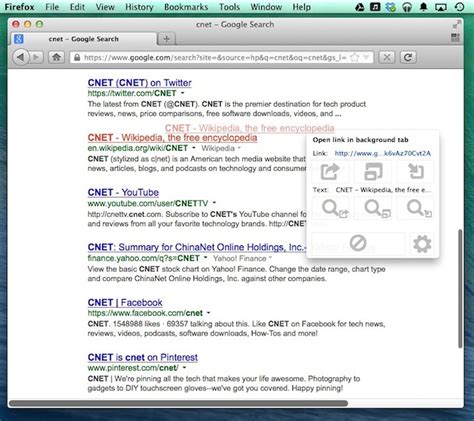The width and height of the screenshot is (474, 421).
Task: Open CNET (CNET) on Twitter result
Action: pyautogui.click(x=140, y=83)
